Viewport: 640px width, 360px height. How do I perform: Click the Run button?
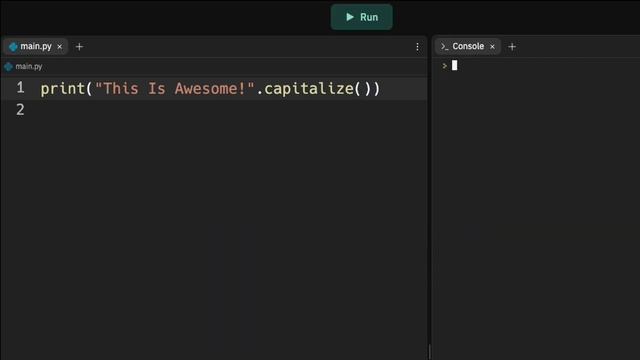pos(362,17)
